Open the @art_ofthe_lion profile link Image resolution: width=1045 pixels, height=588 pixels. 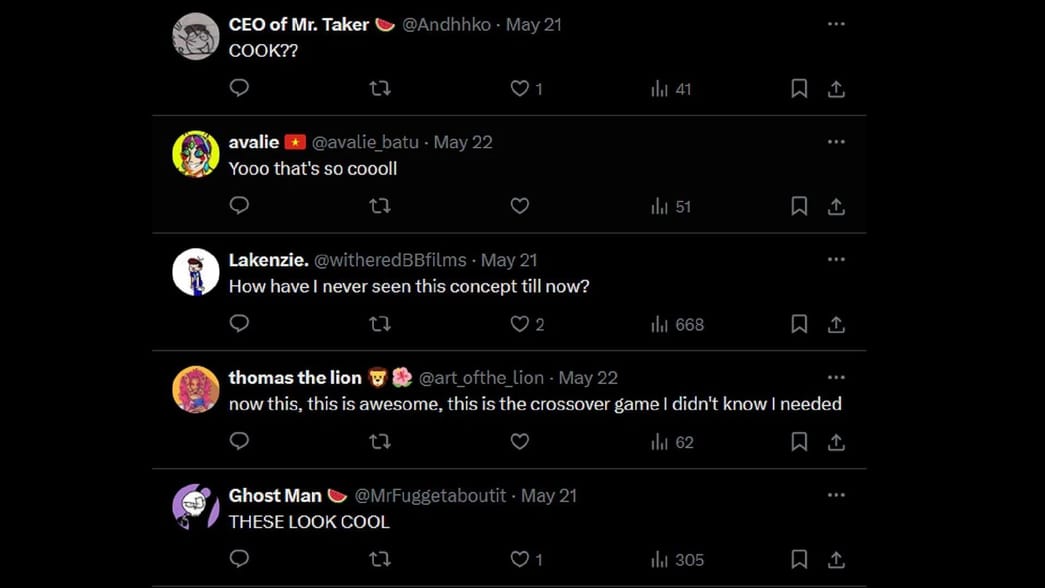[x=481, y=378]
